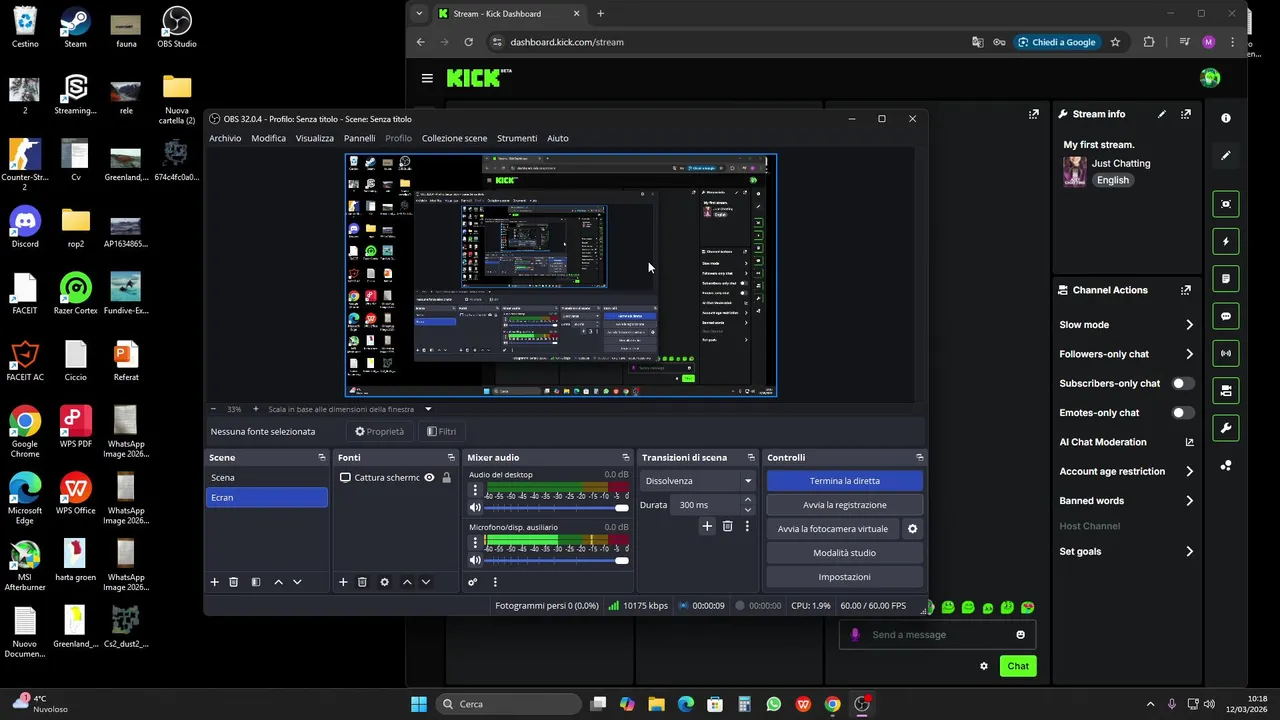
Task: Enable Emotes-only chat switch
Action: coord(1183,412)
